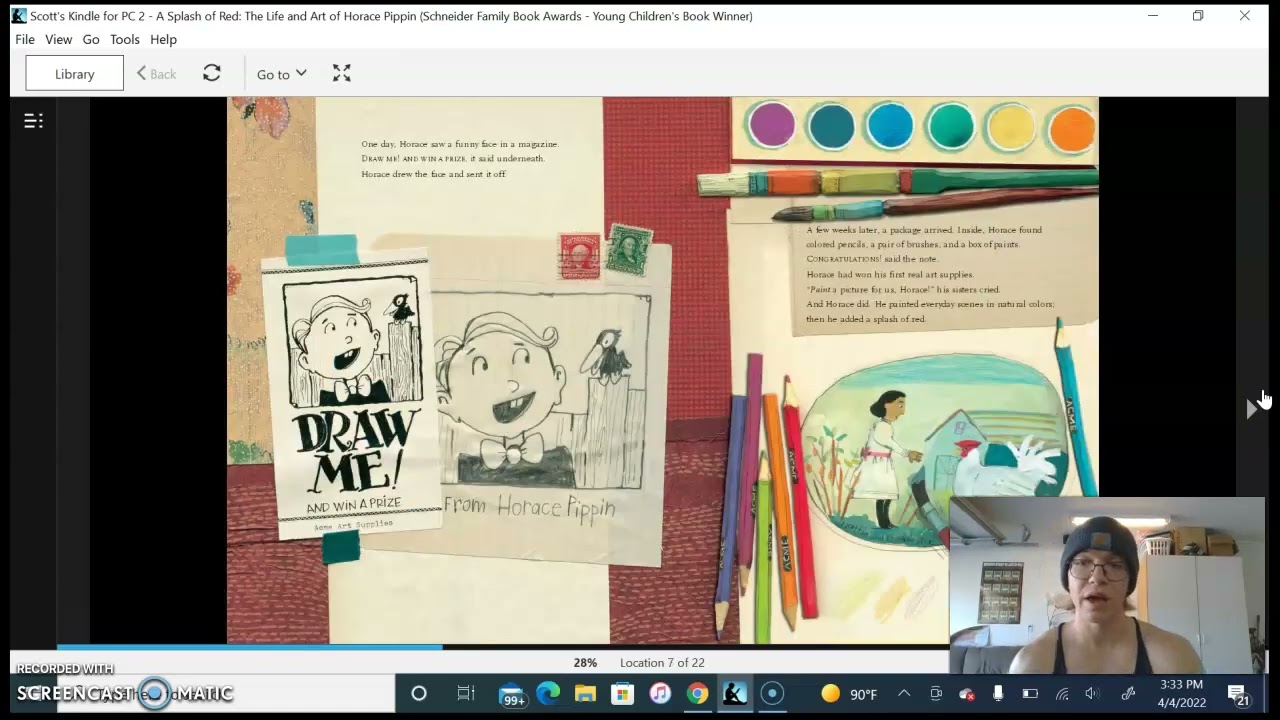Open Wi-Fi network settings icon
1280x720 pixels.
(1062, 694)
